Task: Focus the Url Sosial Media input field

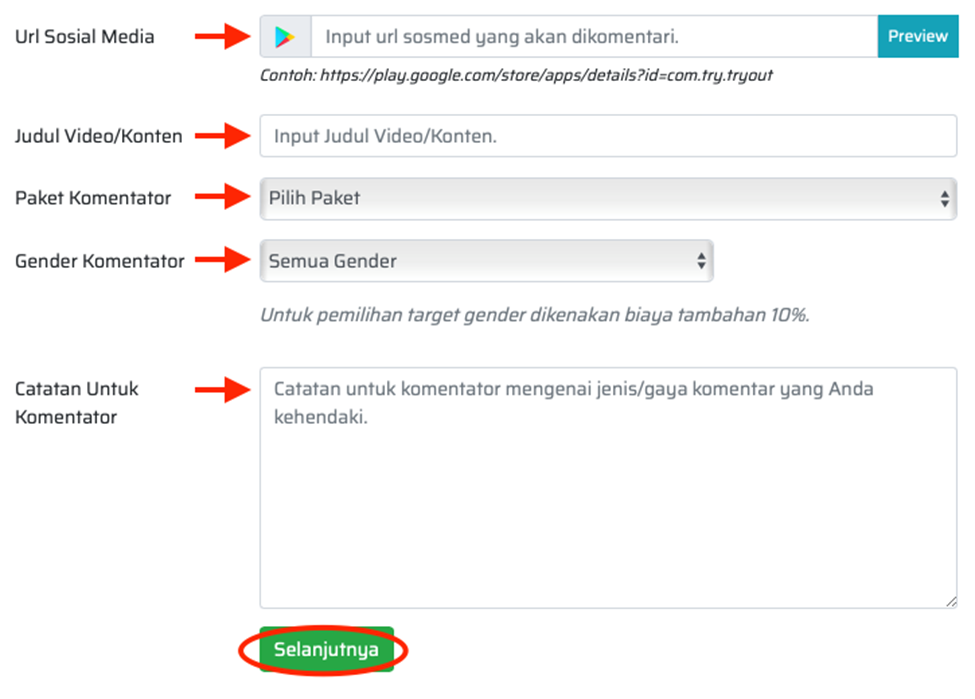Action: pyautogui.click(x=594, y=37)
